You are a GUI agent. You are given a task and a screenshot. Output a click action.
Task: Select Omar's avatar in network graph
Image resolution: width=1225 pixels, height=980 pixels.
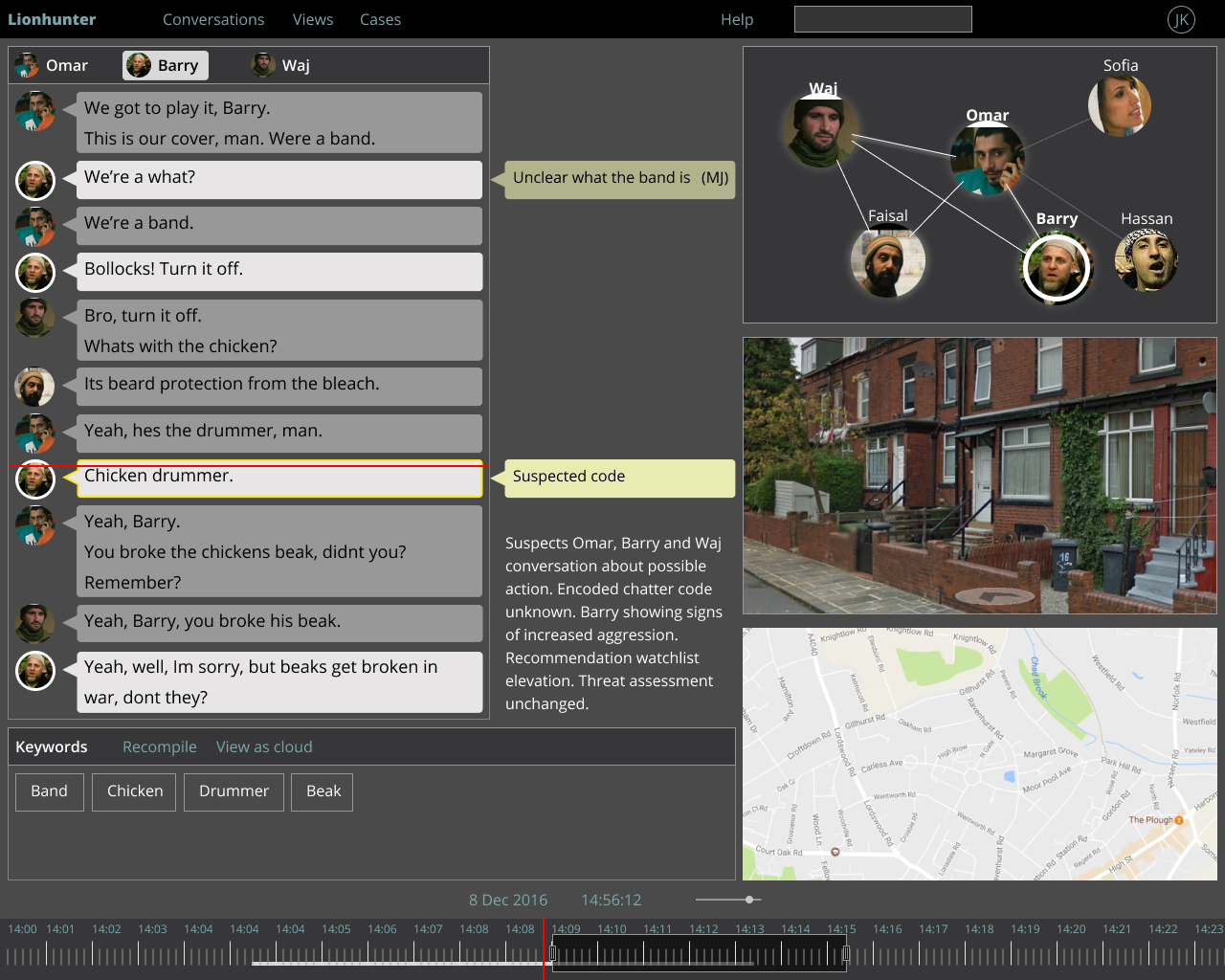988,159
